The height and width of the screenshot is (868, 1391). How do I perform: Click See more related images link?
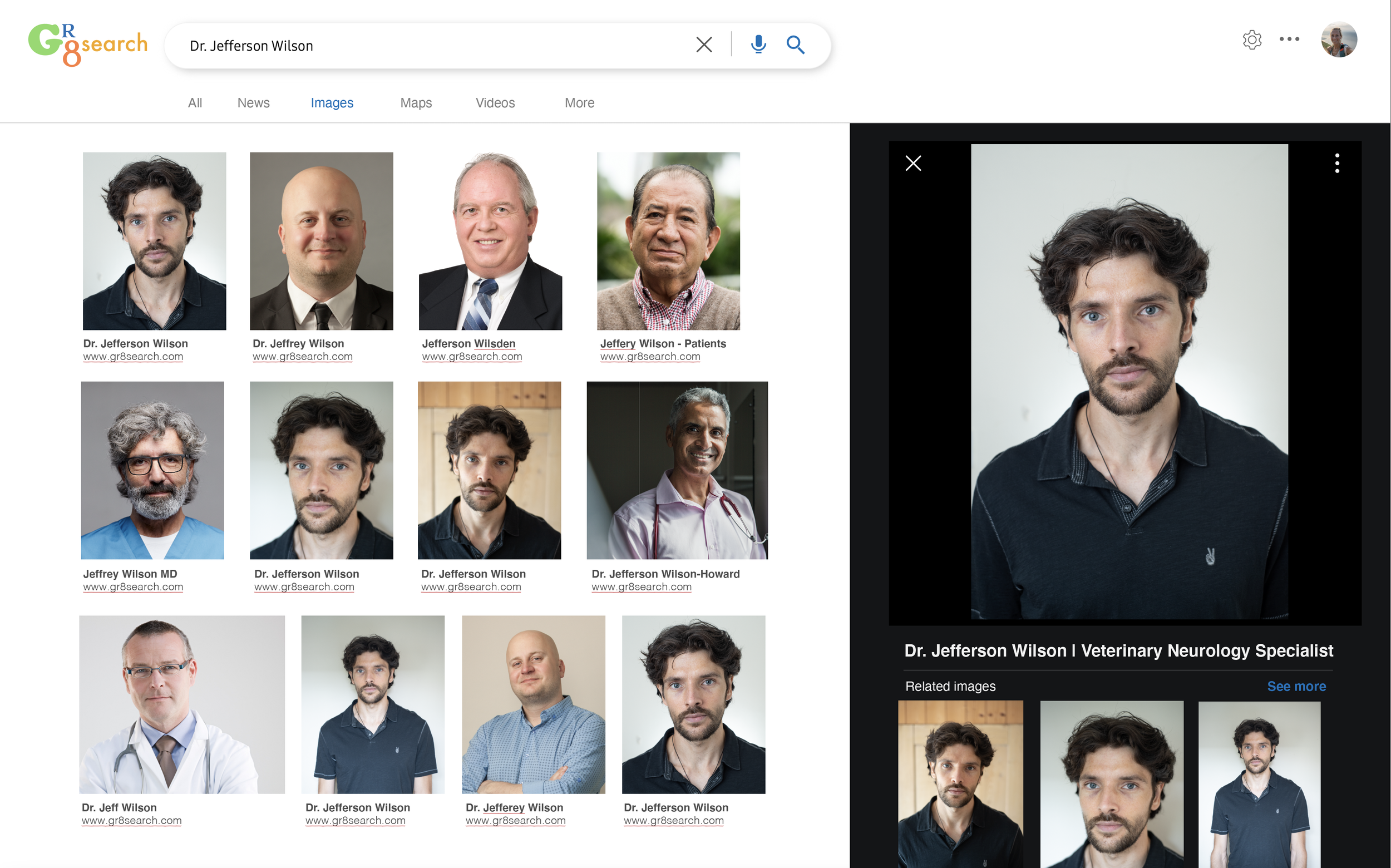pyautogui.click(x=1296, y=686)
